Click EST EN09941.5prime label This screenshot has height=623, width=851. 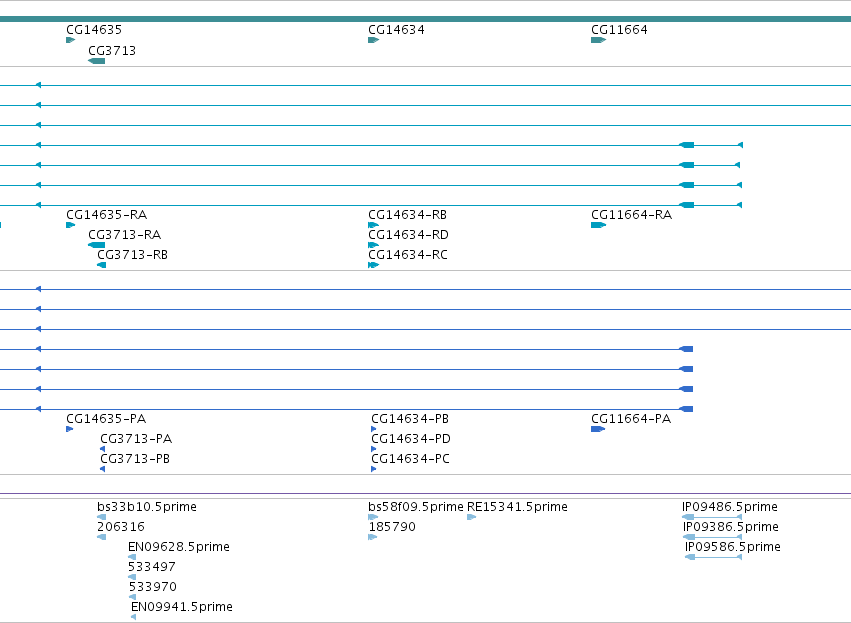tap(182, 607)
